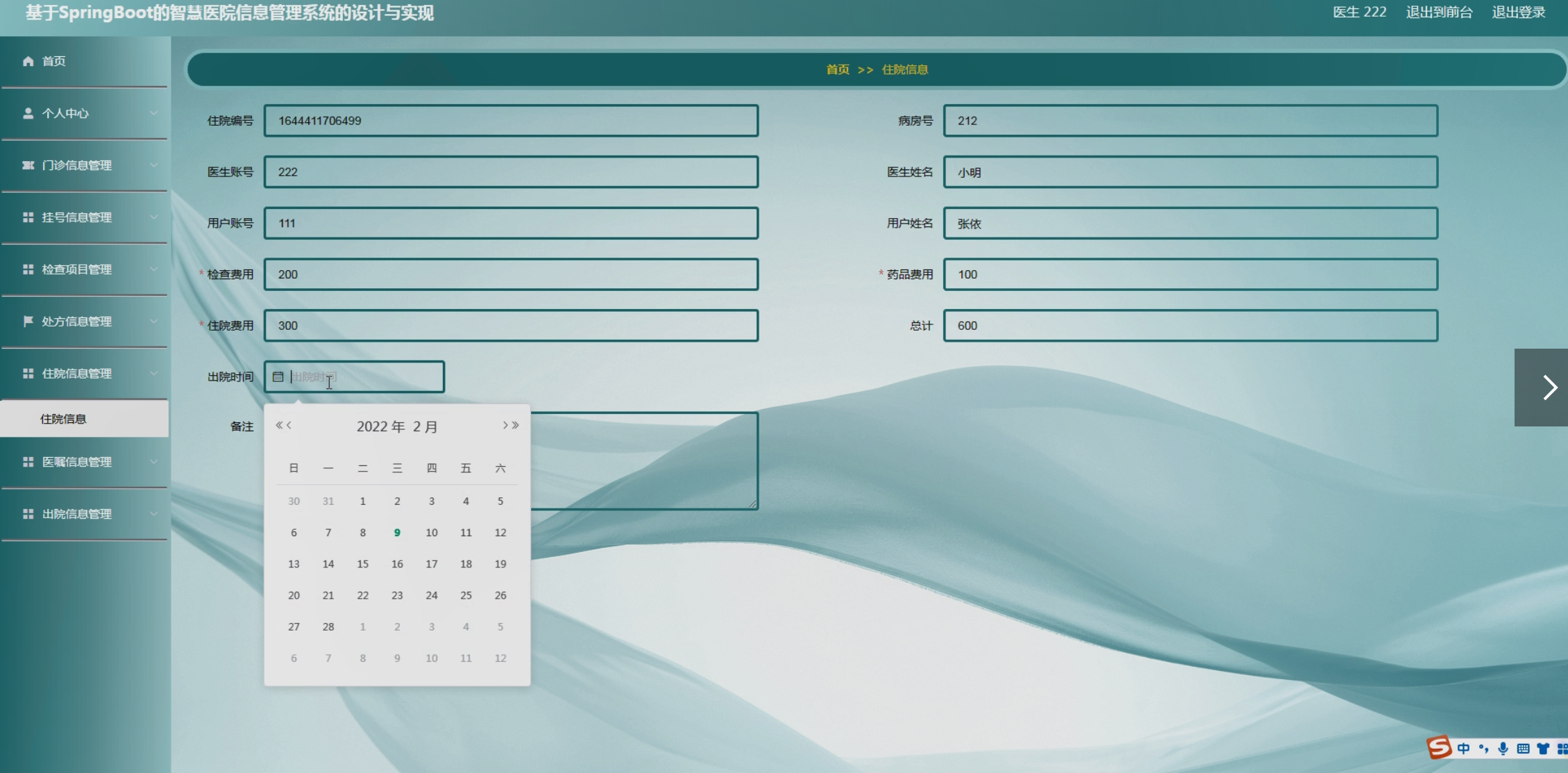Click the Sogou input method S icon
Image resolution: width=1568 pixels, height=773 pixels.
coord(1439,748)
